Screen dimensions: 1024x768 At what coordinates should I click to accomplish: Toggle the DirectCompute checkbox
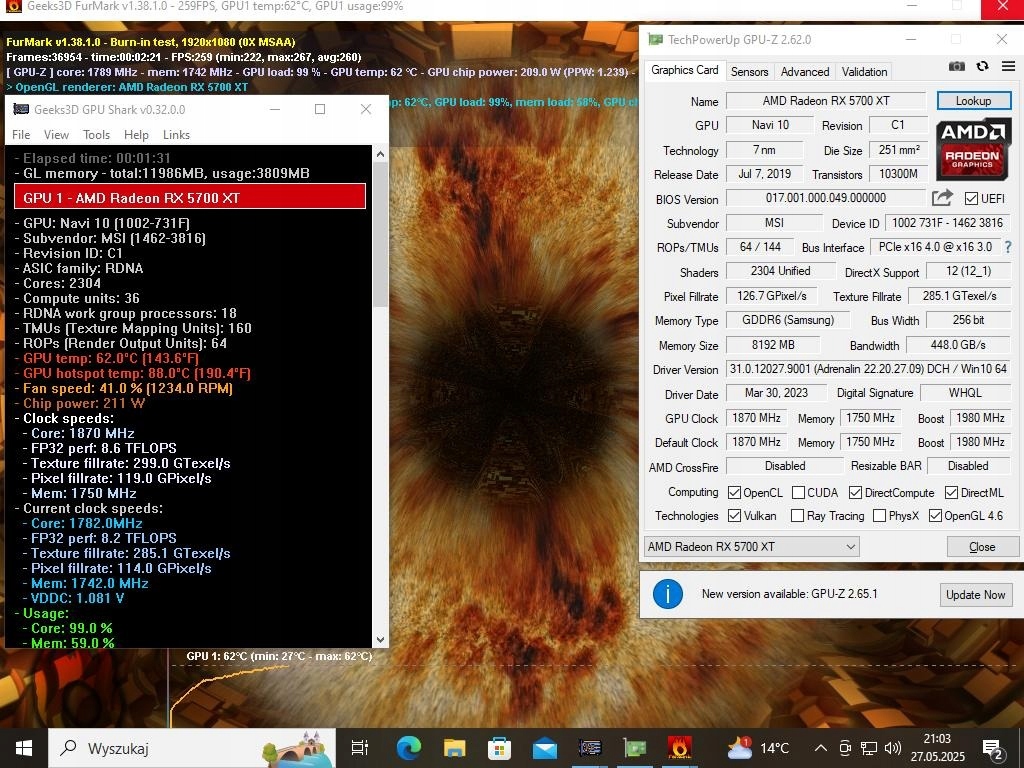(855, 492)
